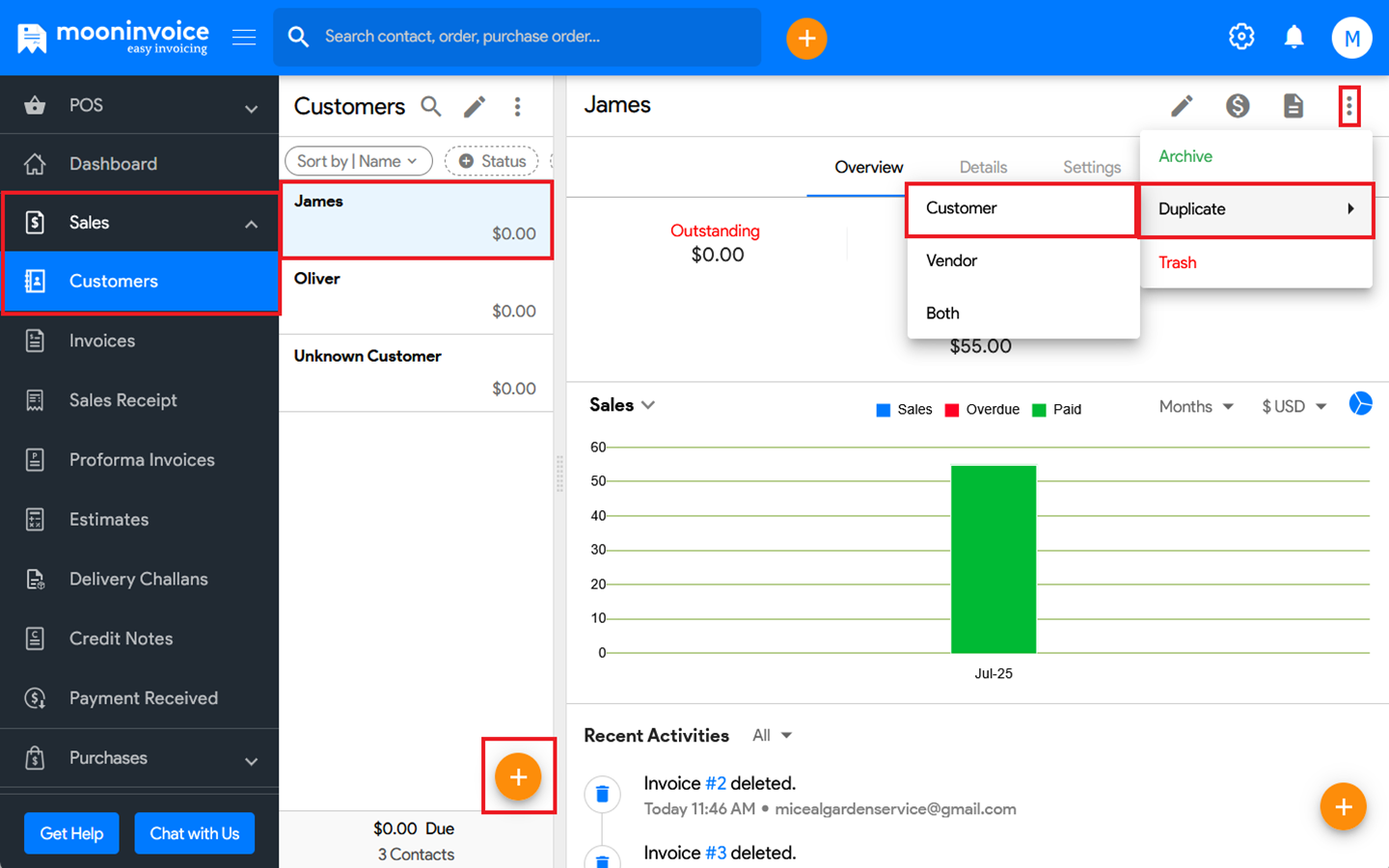Image resolution: width=1389 pixels, height=868 pixels.
Task: Open the Months period dropdown
Action: pos(1196,407)
